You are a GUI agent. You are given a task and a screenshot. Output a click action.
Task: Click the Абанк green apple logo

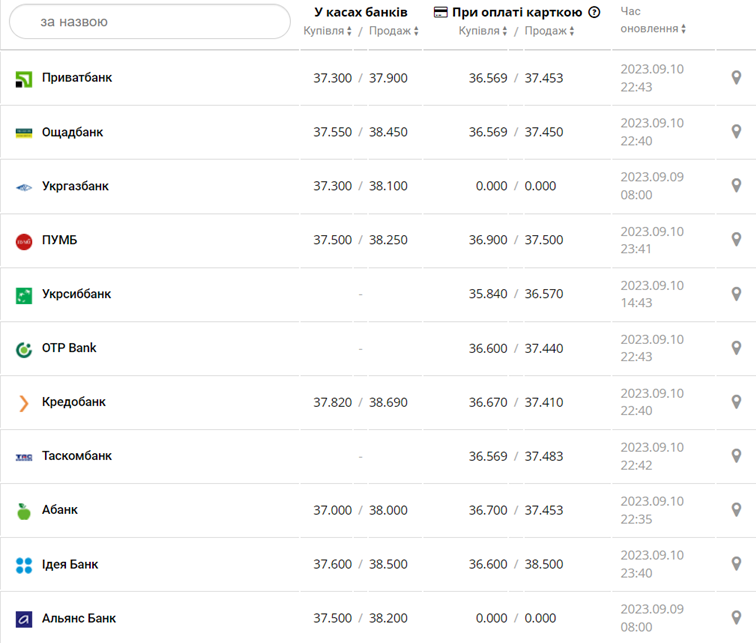pyautogui.click(x=24, y=511)
